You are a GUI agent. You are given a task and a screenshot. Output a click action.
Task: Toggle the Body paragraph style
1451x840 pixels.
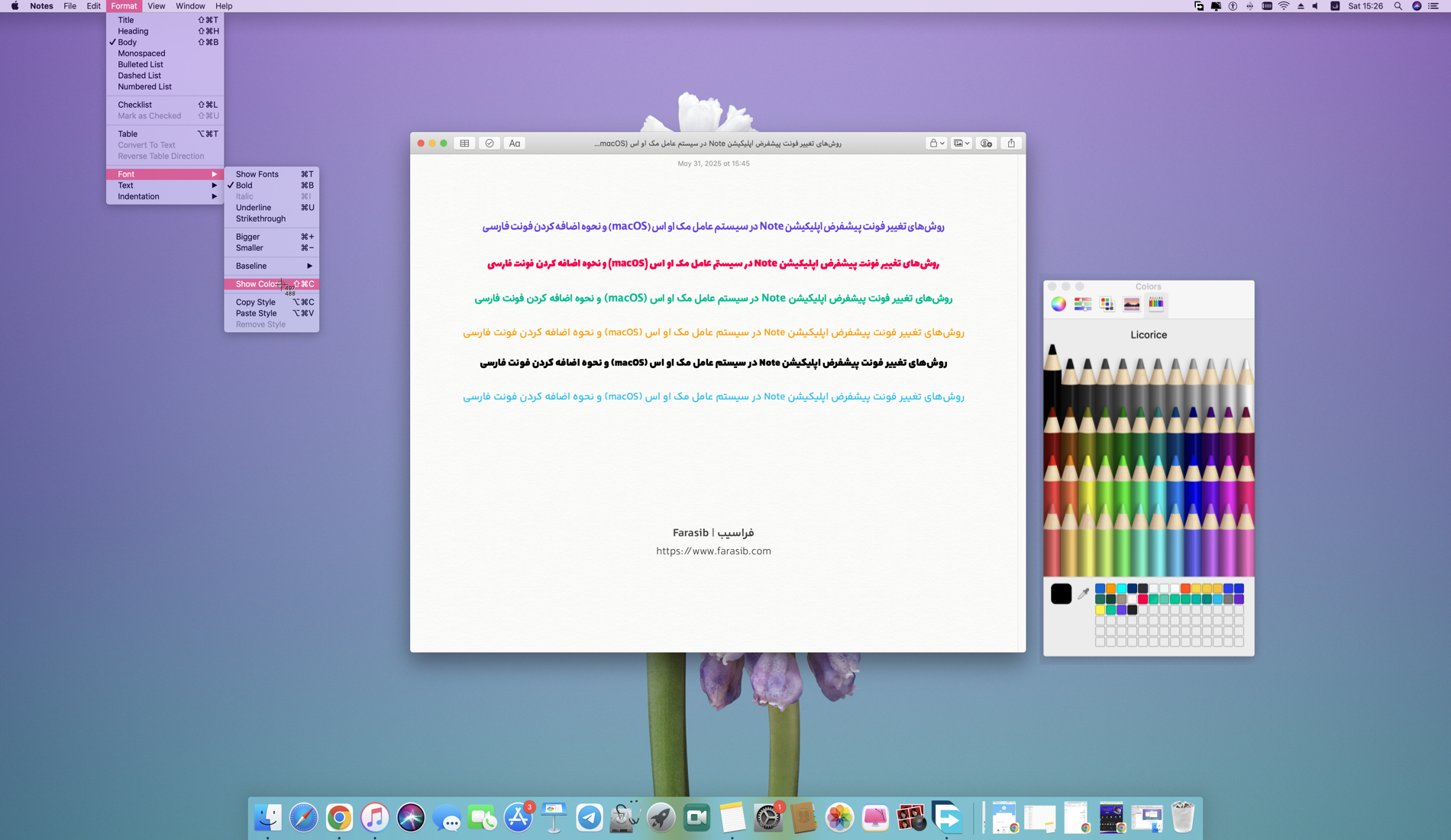165,42
